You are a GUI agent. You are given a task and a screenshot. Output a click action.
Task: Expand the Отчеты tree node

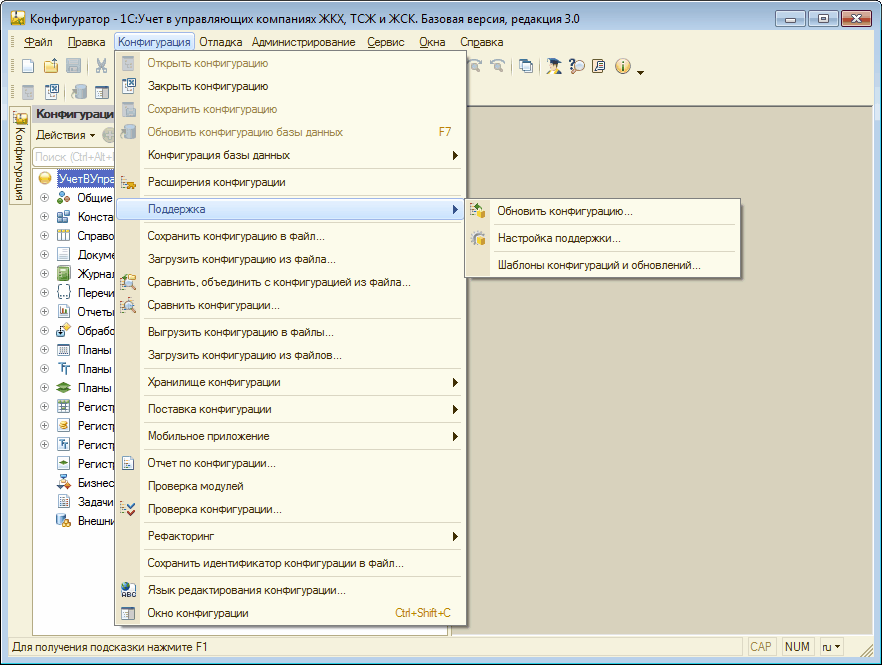44,311
